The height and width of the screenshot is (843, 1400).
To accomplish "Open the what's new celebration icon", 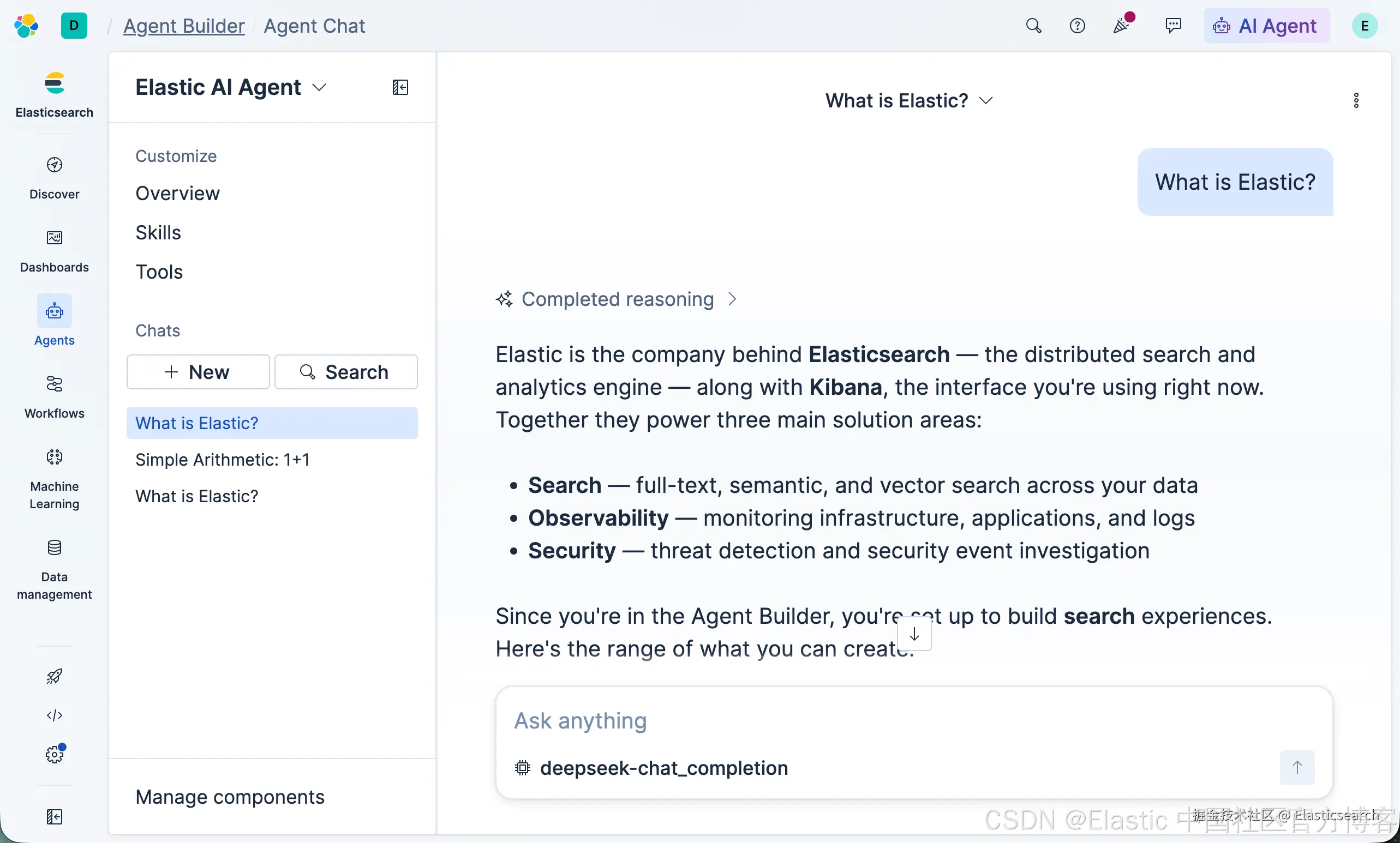I will click(x=1122, y=25).
